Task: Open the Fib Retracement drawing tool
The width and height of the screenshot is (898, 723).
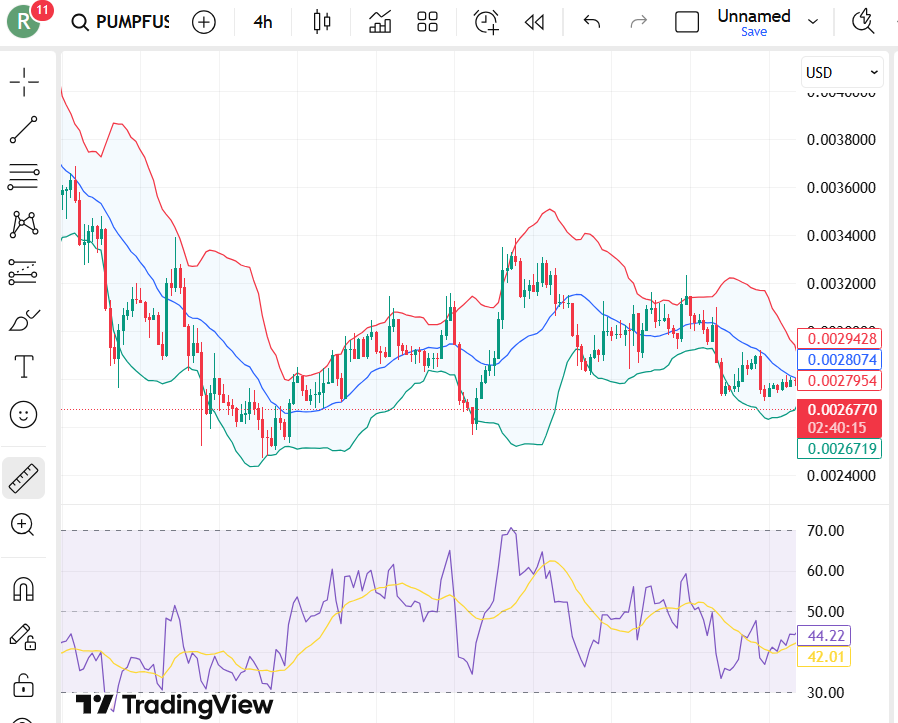Action: [x=23, y=176]
